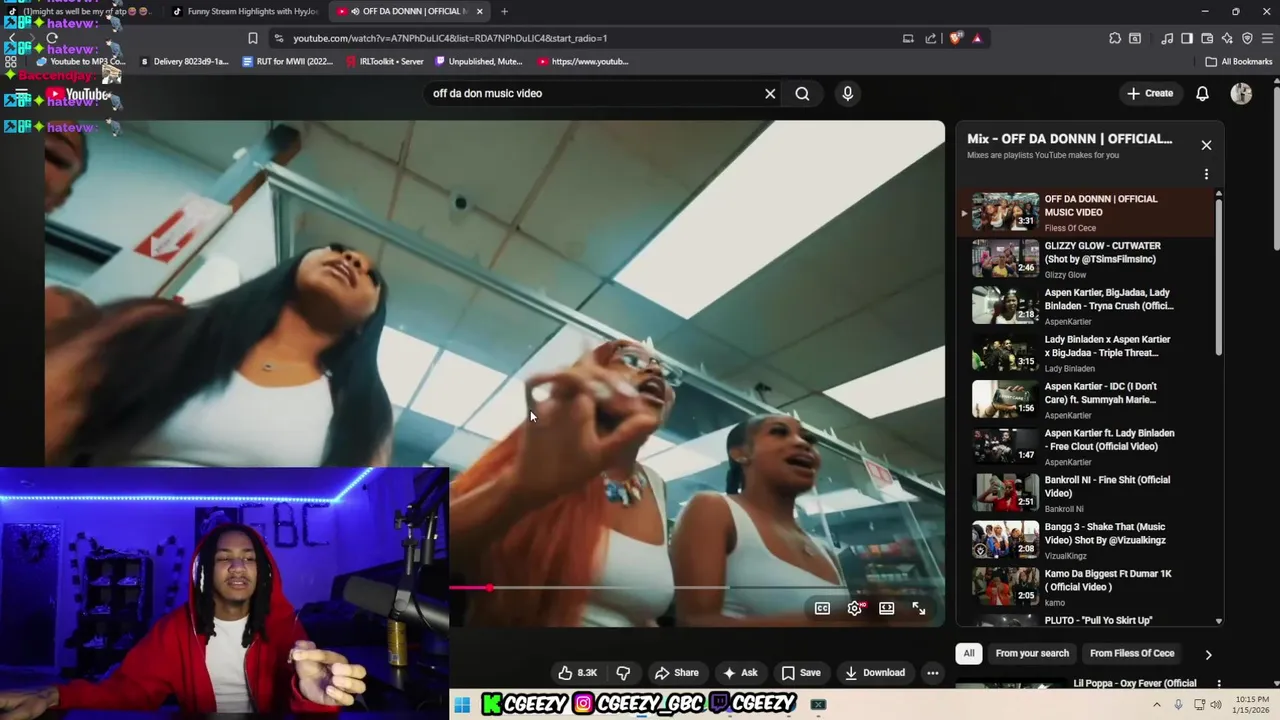Open browser hamburger menu
This screenshot has width=1280, height=720.
coord(1266,38)
